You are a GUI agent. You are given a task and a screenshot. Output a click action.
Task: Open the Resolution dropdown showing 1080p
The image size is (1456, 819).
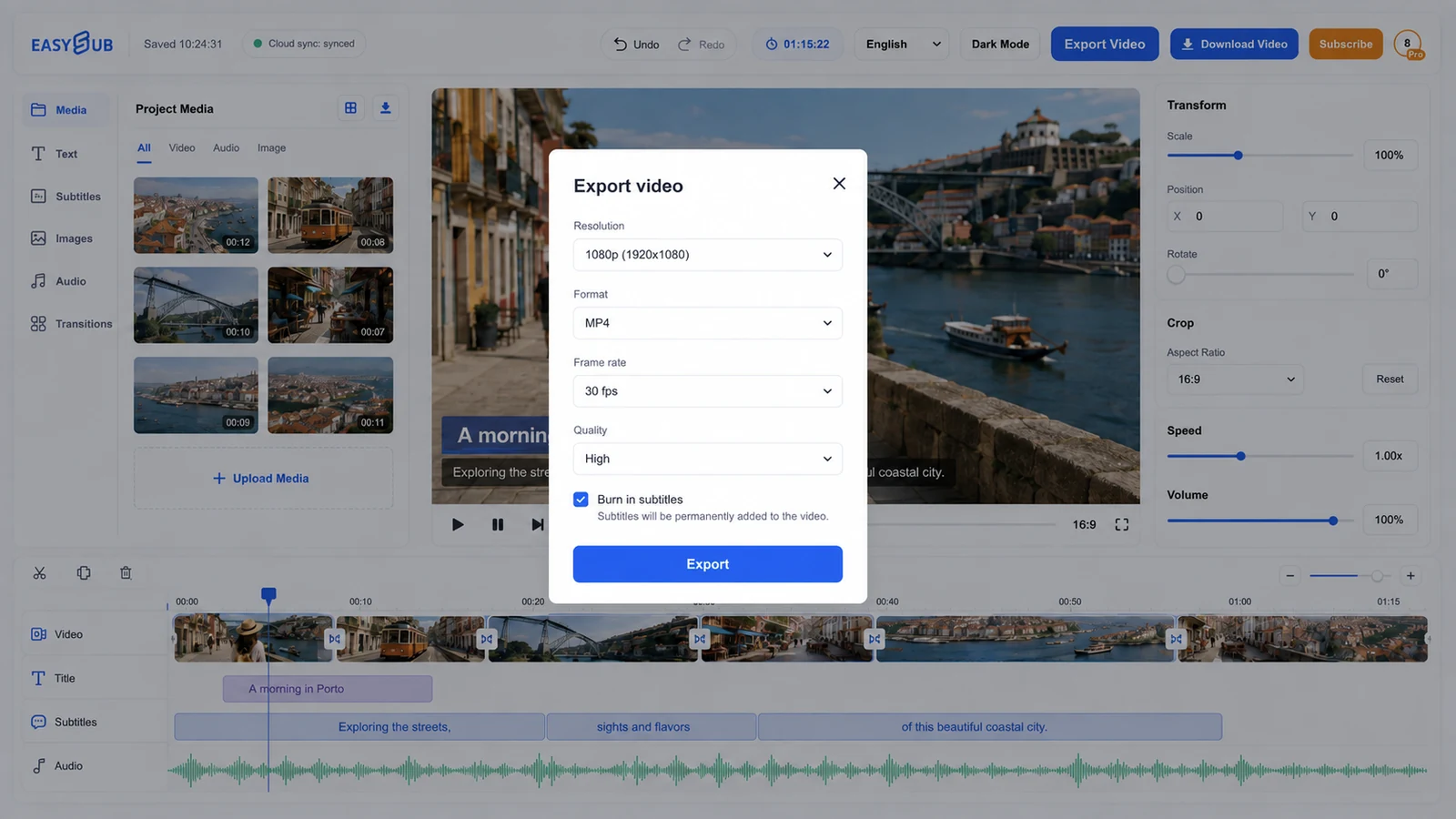click(x=707, y=255)
